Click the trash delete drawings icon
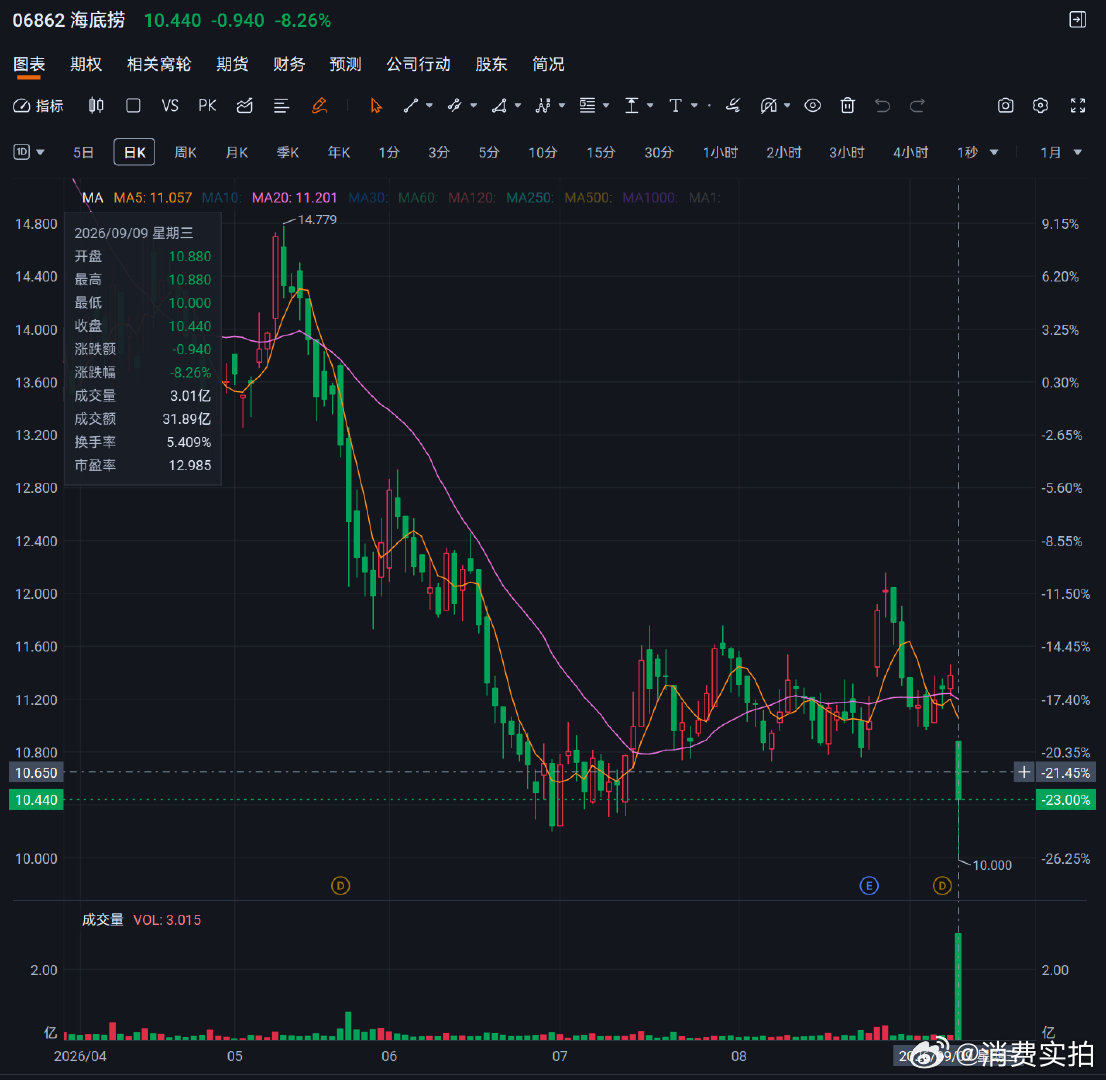 click(848, 106)
